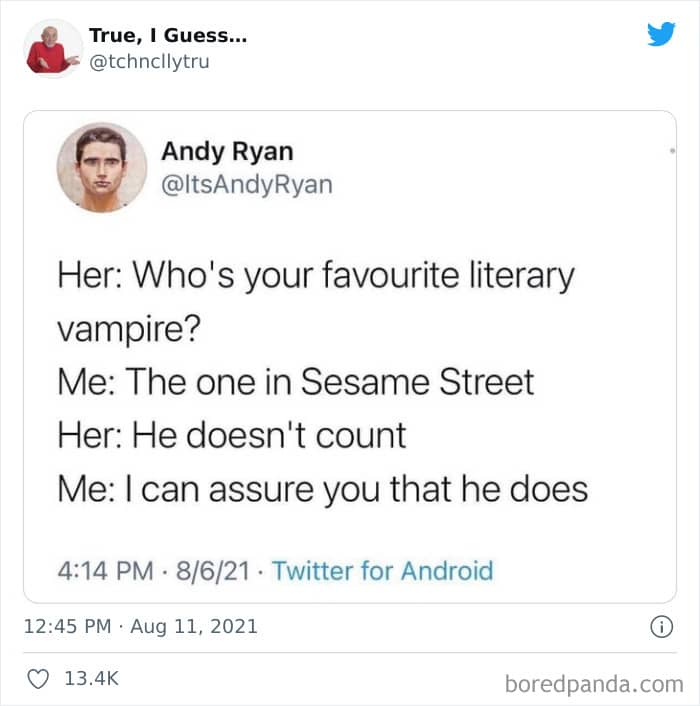Click the "True, I Guess..." display name
Image resolution: width=700 pixels, height=706 pixels.
168,35
